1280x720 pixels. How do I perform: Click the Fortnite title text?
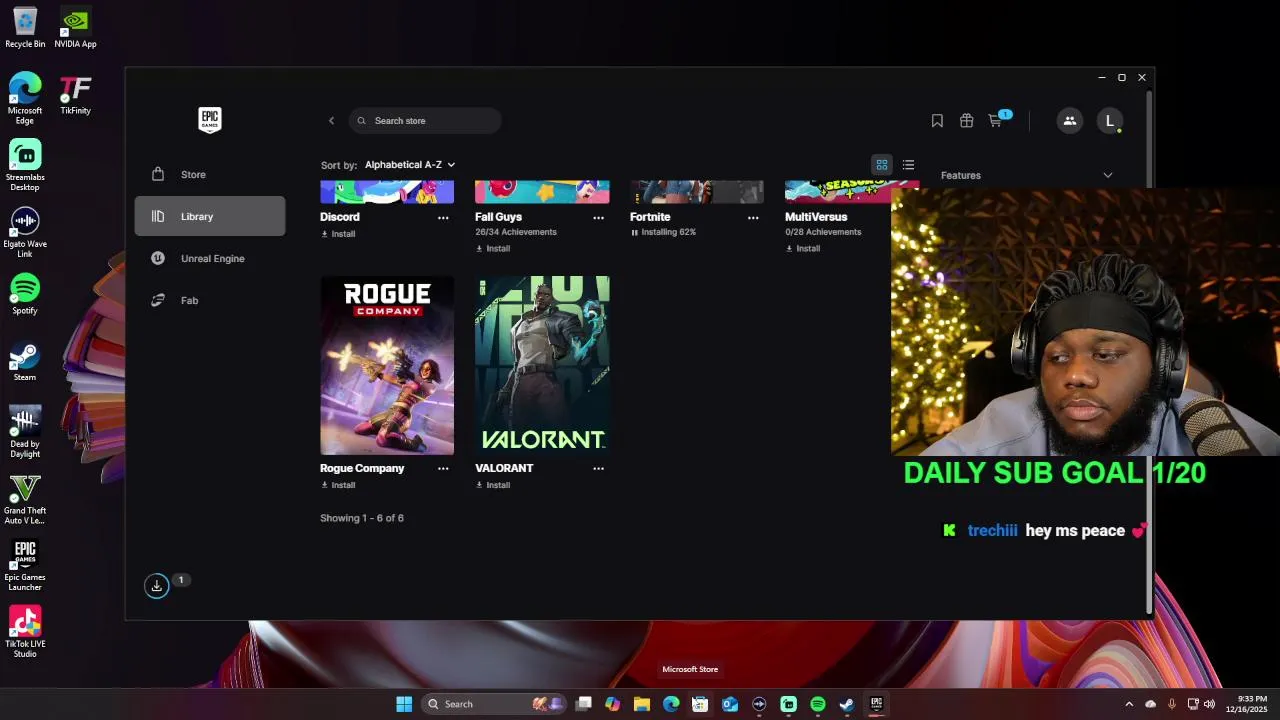[650, 217]
